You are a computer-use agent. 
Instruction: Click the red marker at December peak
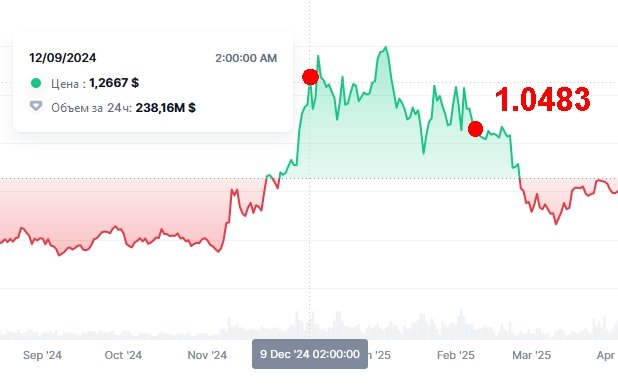tap(311, 77)
